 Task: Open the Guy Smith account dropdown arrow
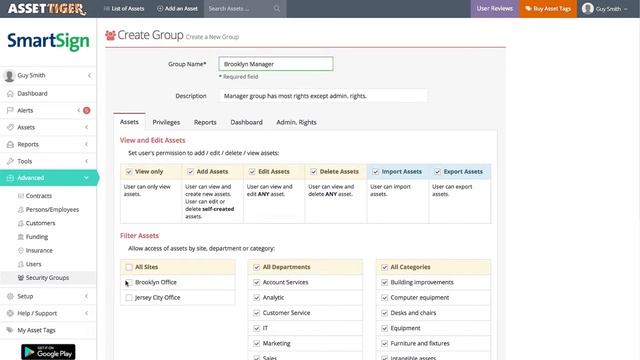[x=626, y=9]
